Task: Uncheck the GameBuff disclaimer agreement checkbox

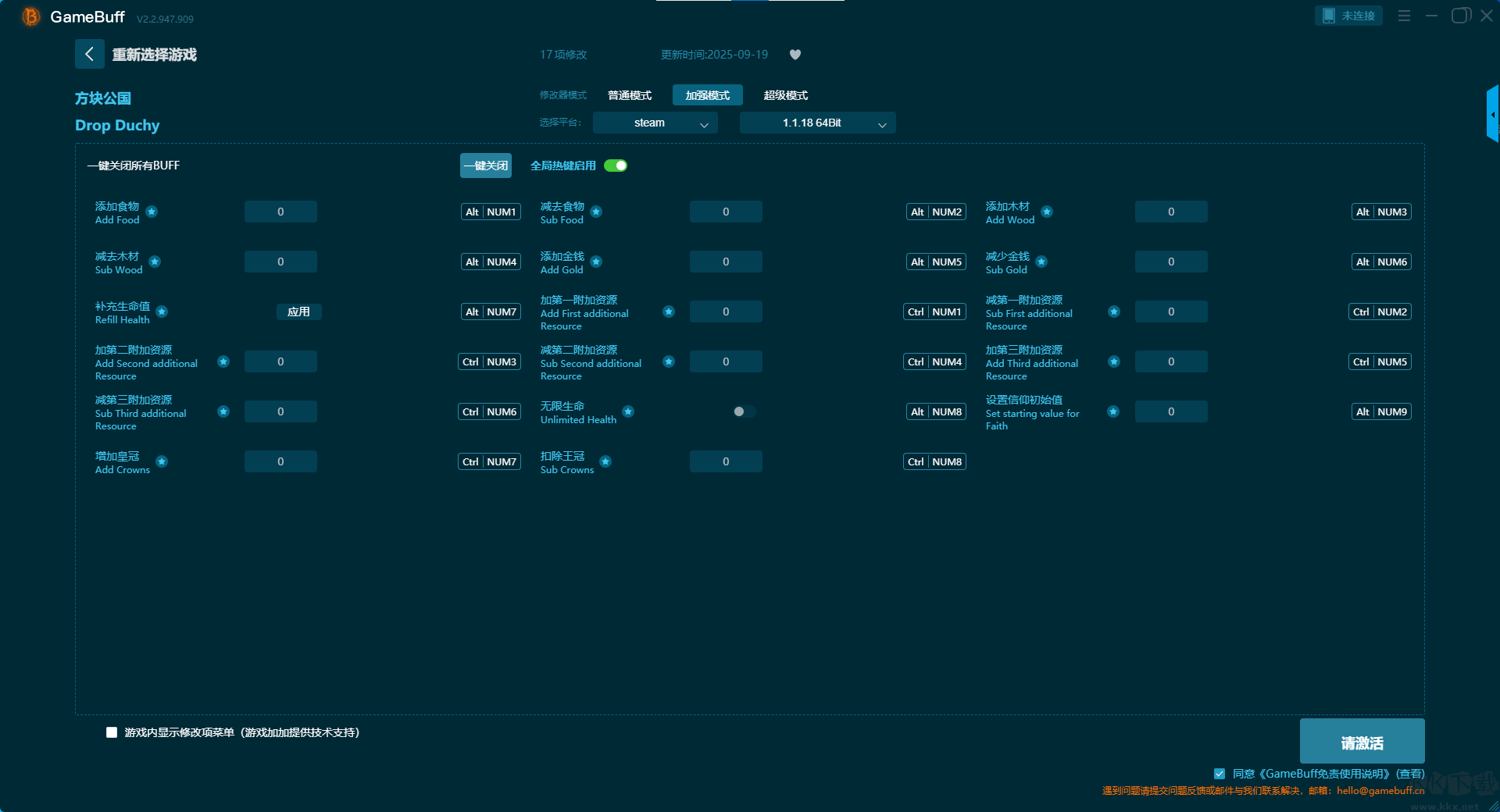Action: 1220,774
